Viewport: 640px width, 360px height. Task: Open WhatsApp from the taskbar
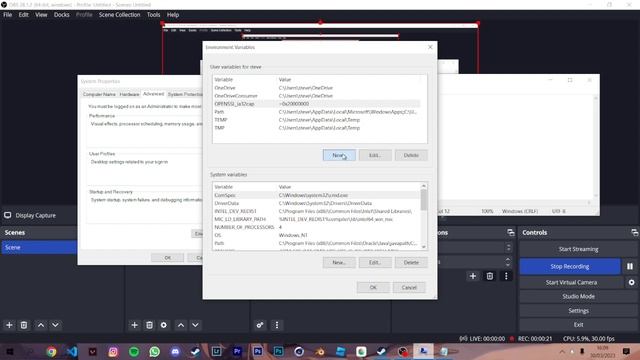(154, 351)
